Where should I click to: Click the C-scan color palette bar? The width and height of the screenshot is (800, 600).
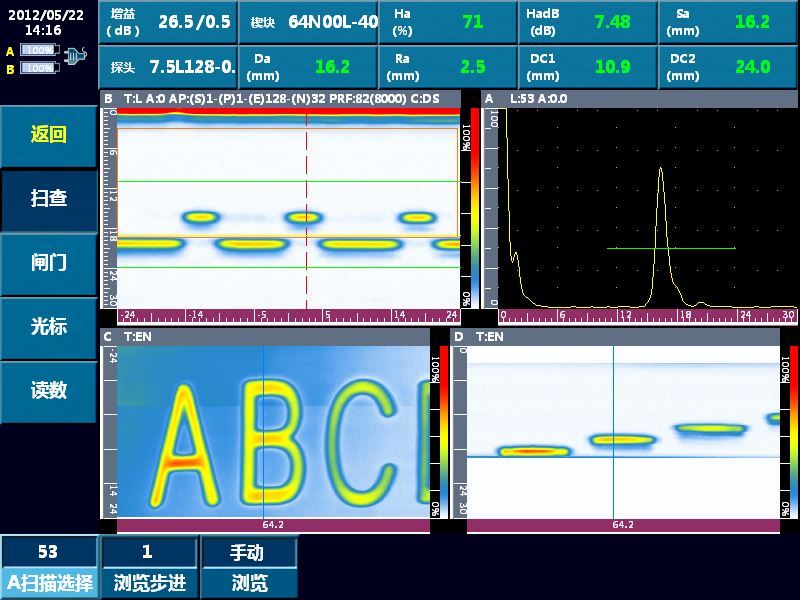click(x=435, y=432)
